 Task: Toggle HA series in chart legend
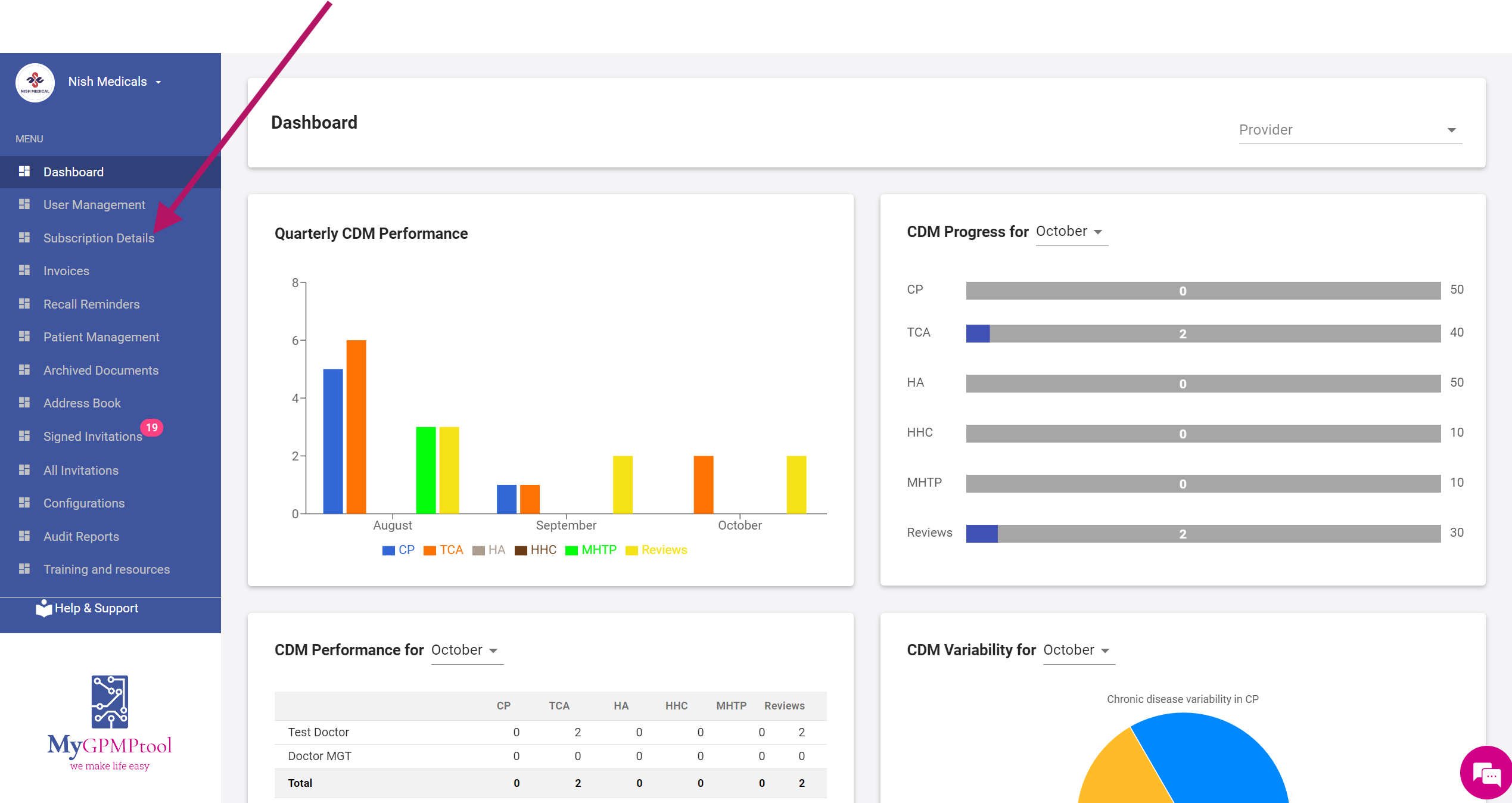pos(489,550)
